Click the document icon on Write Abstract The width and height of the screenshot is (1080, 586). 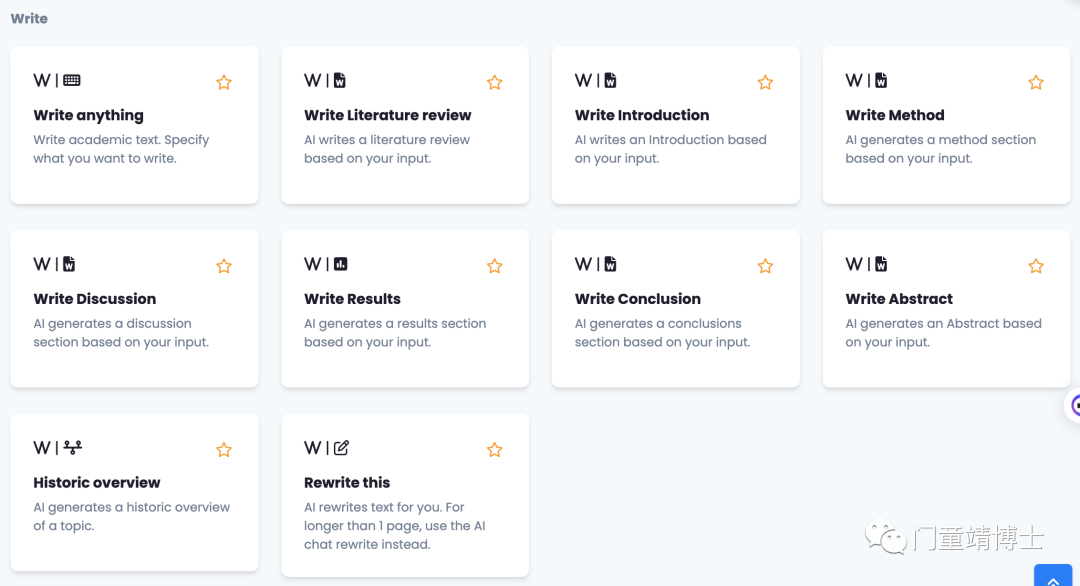[881, 264]
